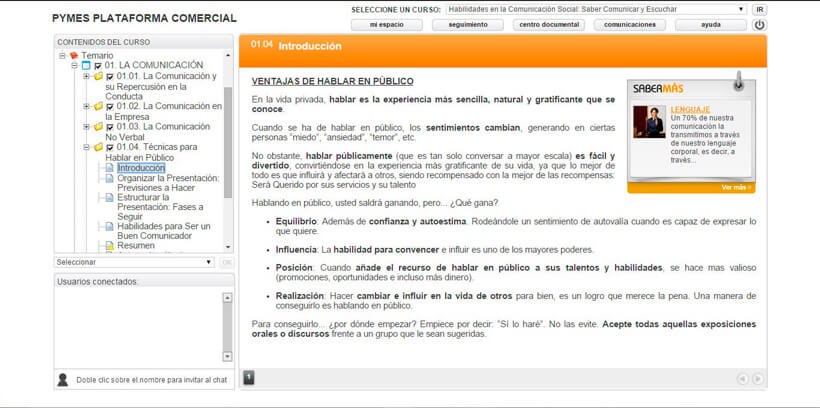Go to previous page arrow in content footer
Viewport: 820px width, 408px height.
tap(743, 379)
